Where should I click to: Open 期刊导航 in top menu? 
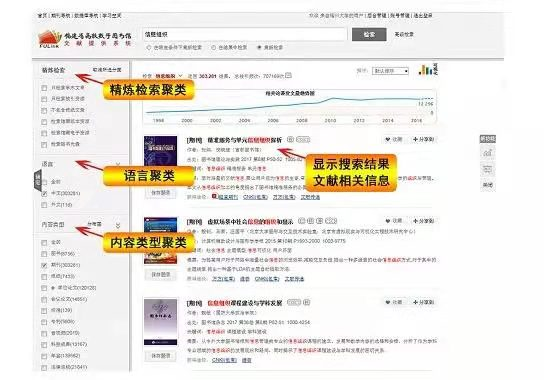coord(60,16)
